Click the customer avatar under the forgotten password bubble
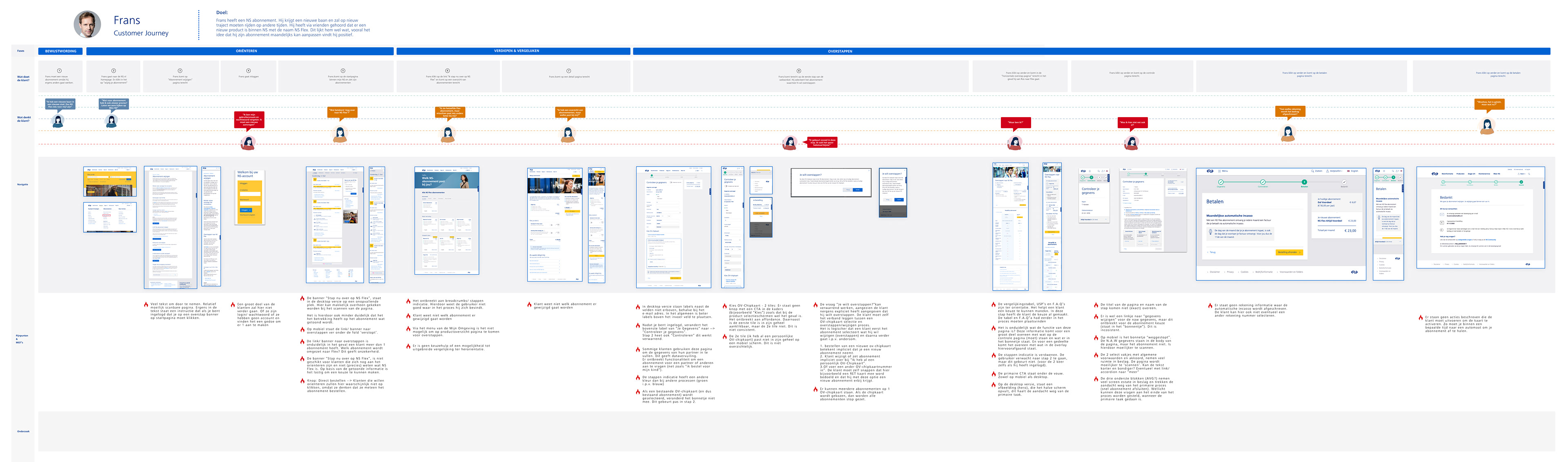Screen dimensions: 1568x462 (248, 143)
